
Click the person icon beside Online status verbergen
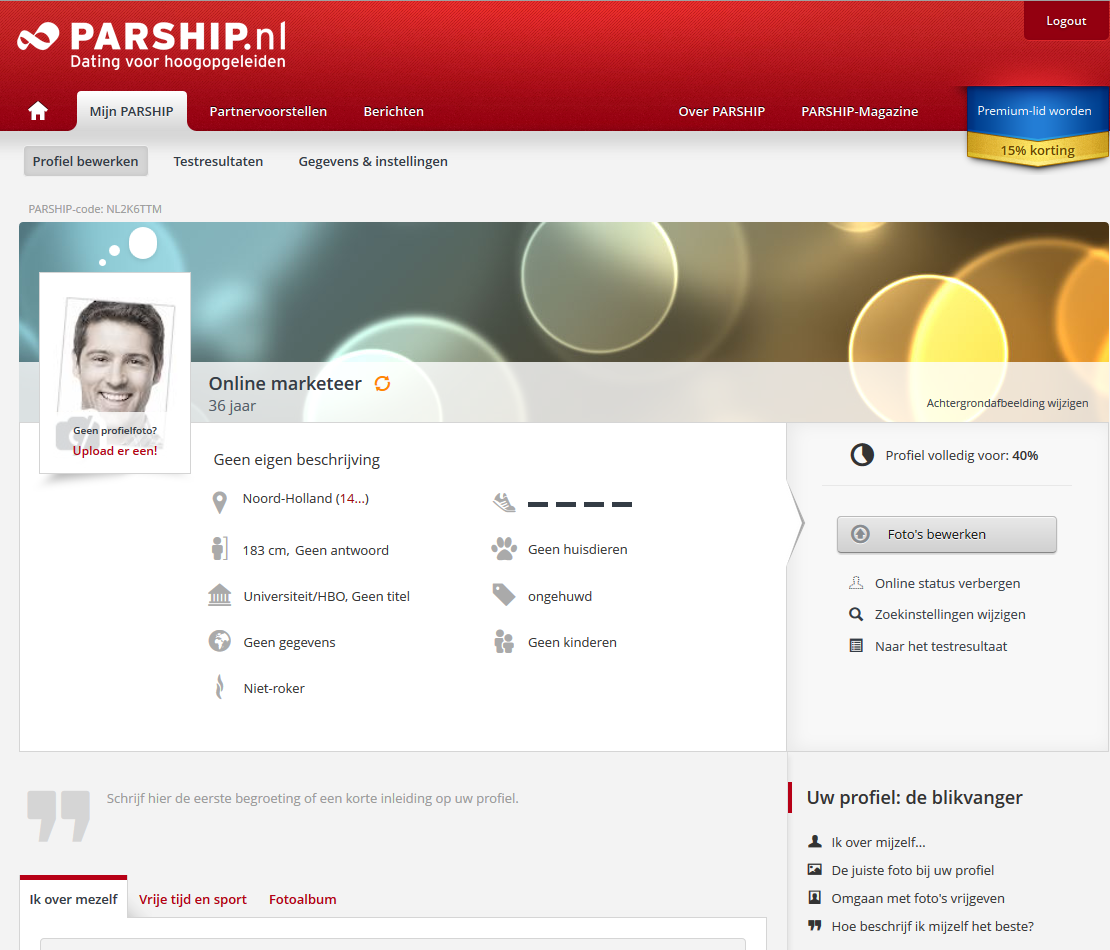856,583
